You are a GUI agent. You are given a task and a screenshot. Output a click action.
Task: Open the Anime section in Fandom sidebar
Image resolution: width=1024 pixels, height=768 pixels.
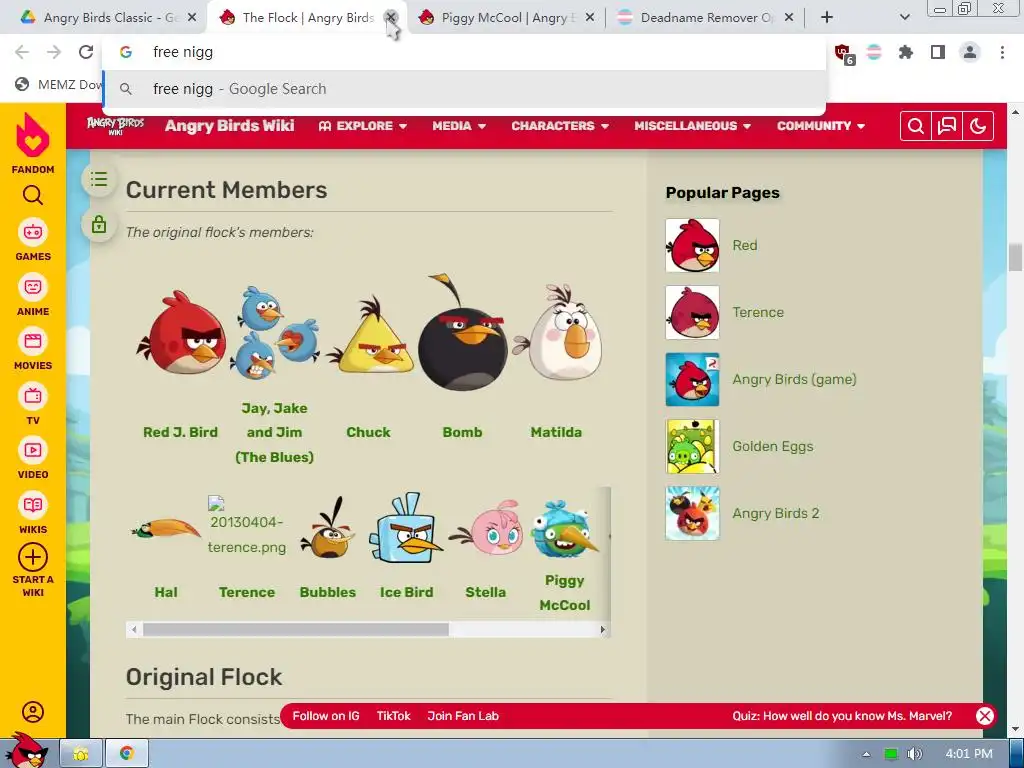pyautogui.click(x=33, y=295)
